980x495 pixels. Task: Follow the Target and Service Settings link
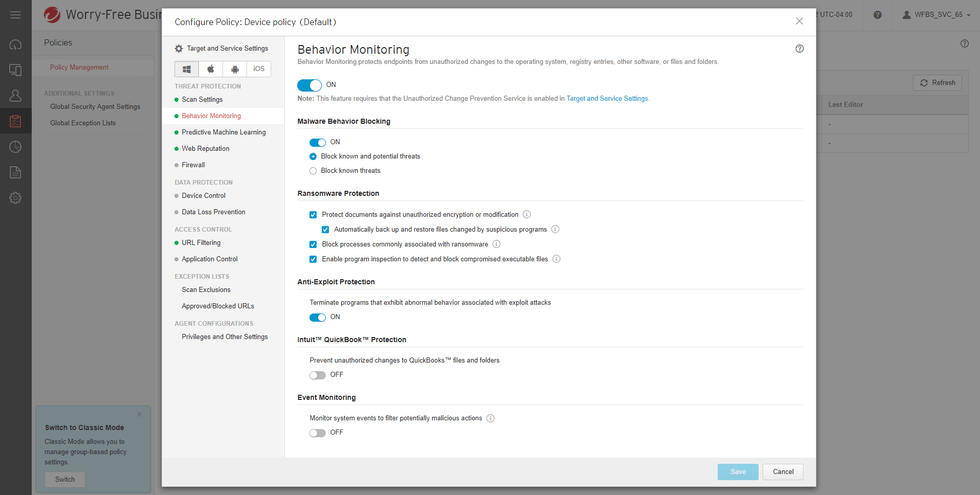[x=607, y=99]
